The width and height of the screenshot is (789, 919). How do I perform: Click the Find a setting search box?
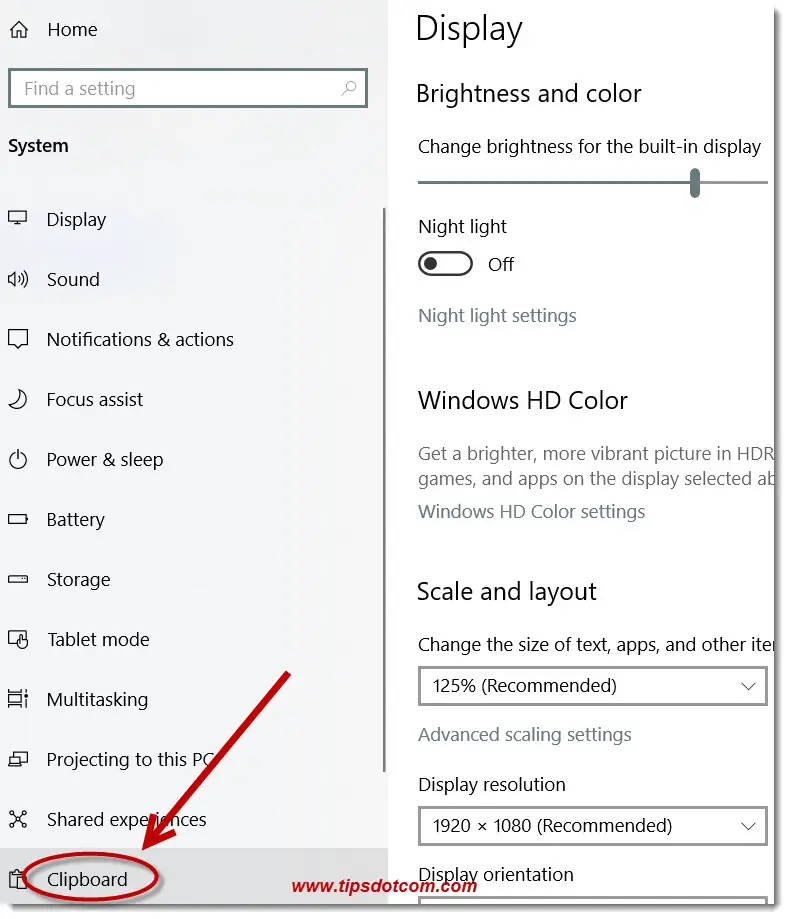188,88
